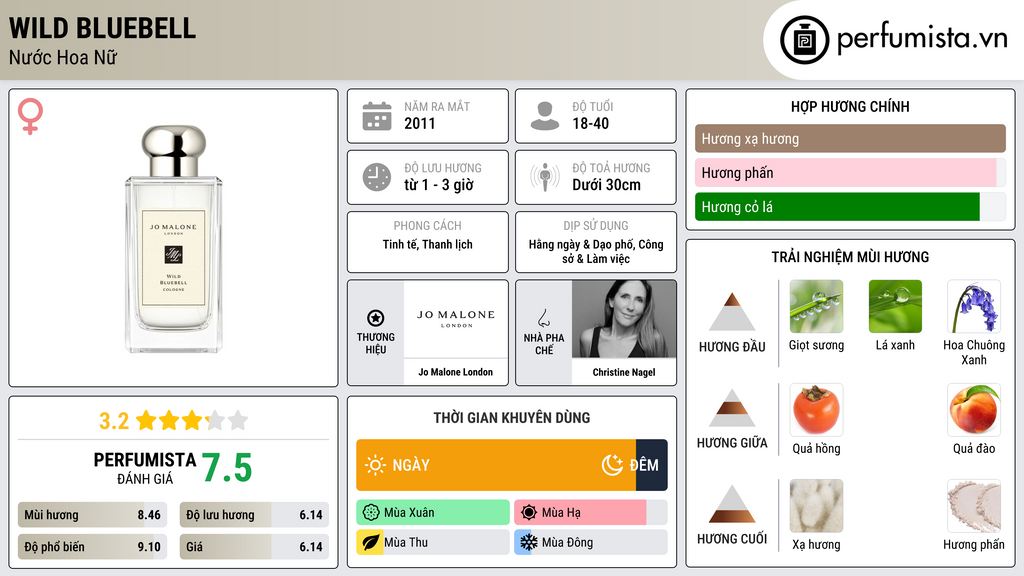Click the từ 1 - 3 giờ longevity value
This screenshot has width=1024, height=576.
point(439,185)
